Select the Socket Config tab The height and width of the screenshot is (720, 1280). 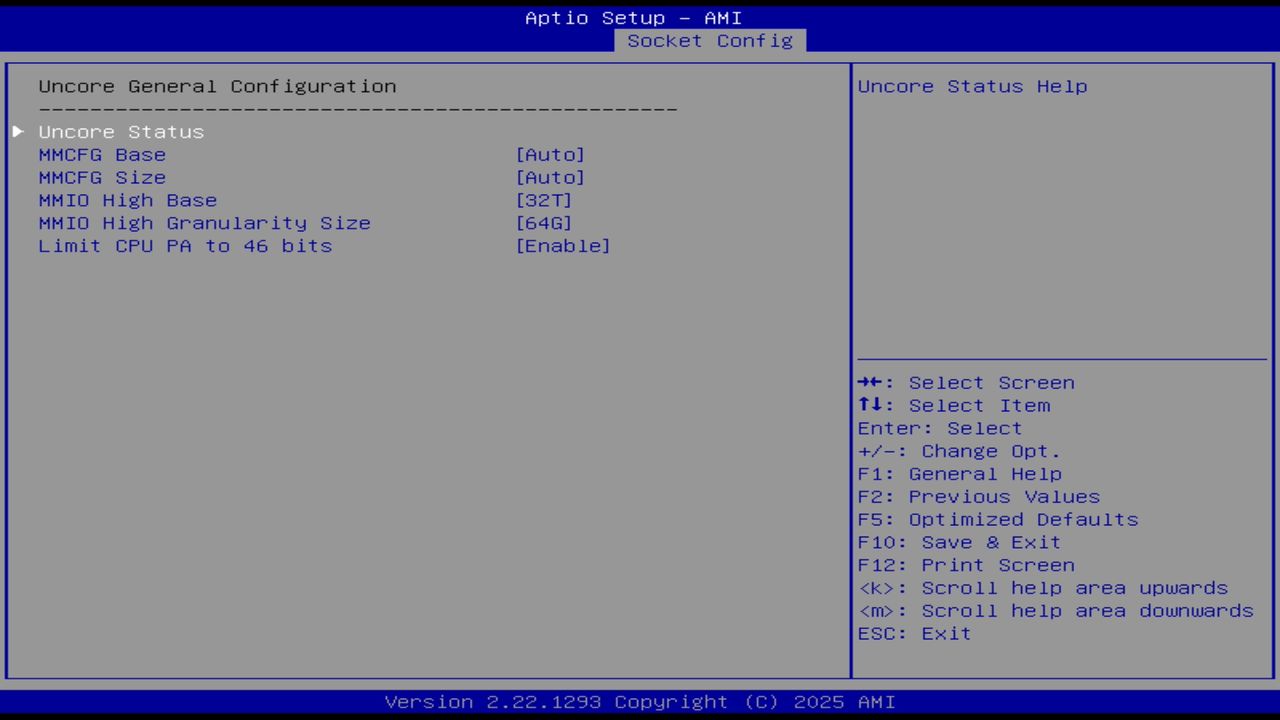coord(710,41)
